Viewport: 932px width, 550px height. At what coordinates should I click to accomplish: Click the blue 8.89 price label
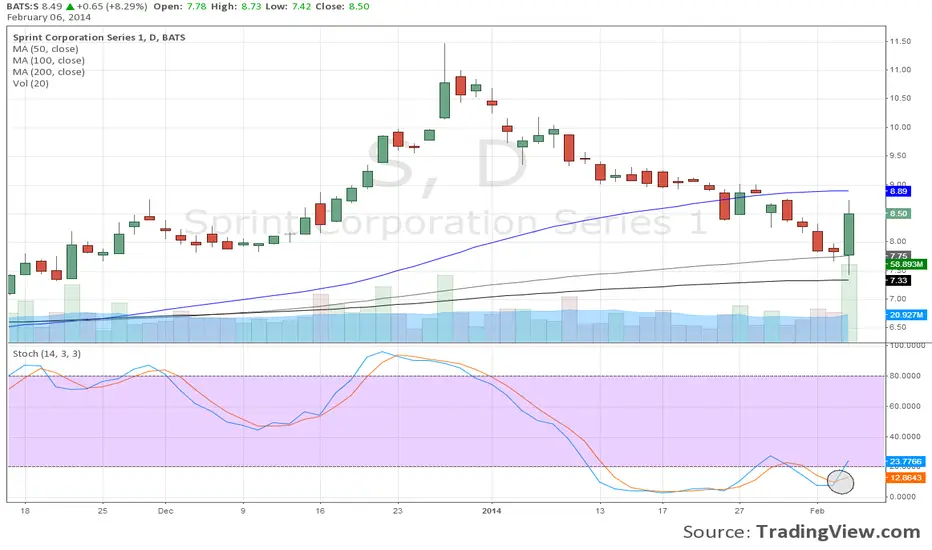point(899,191)
